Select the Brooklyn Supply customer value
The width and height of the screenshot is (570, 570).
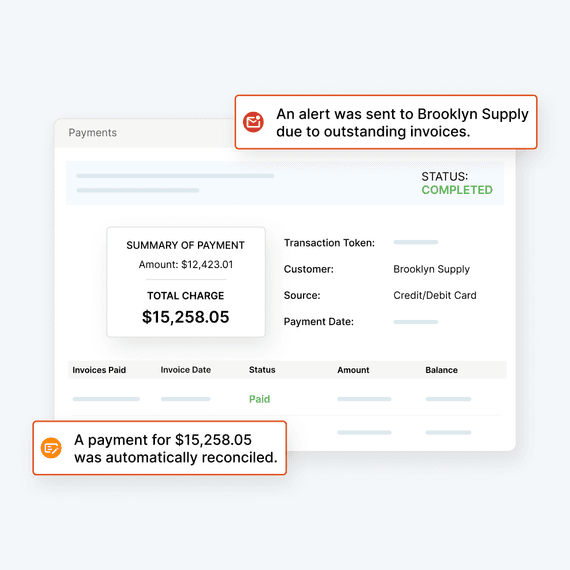tap(431, 269)
